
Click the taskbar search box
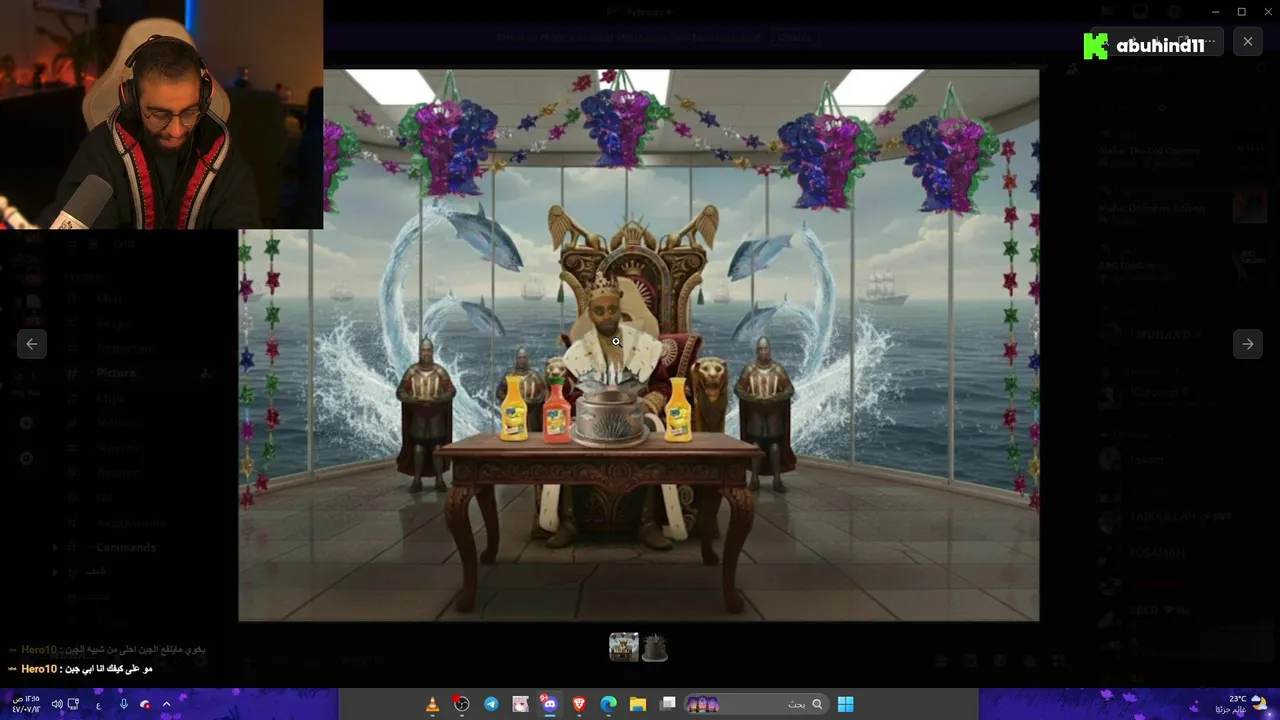pos(757,704)
